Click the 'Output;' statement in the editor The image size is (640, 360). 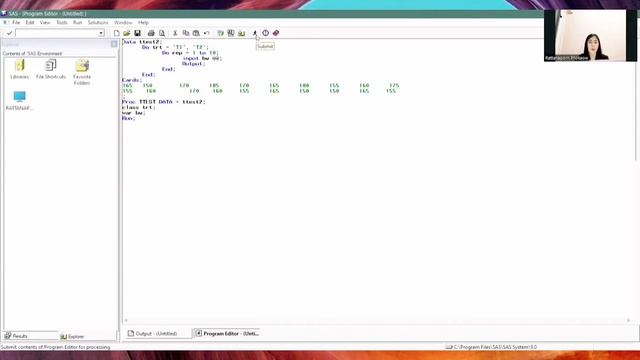click(193, 64)
